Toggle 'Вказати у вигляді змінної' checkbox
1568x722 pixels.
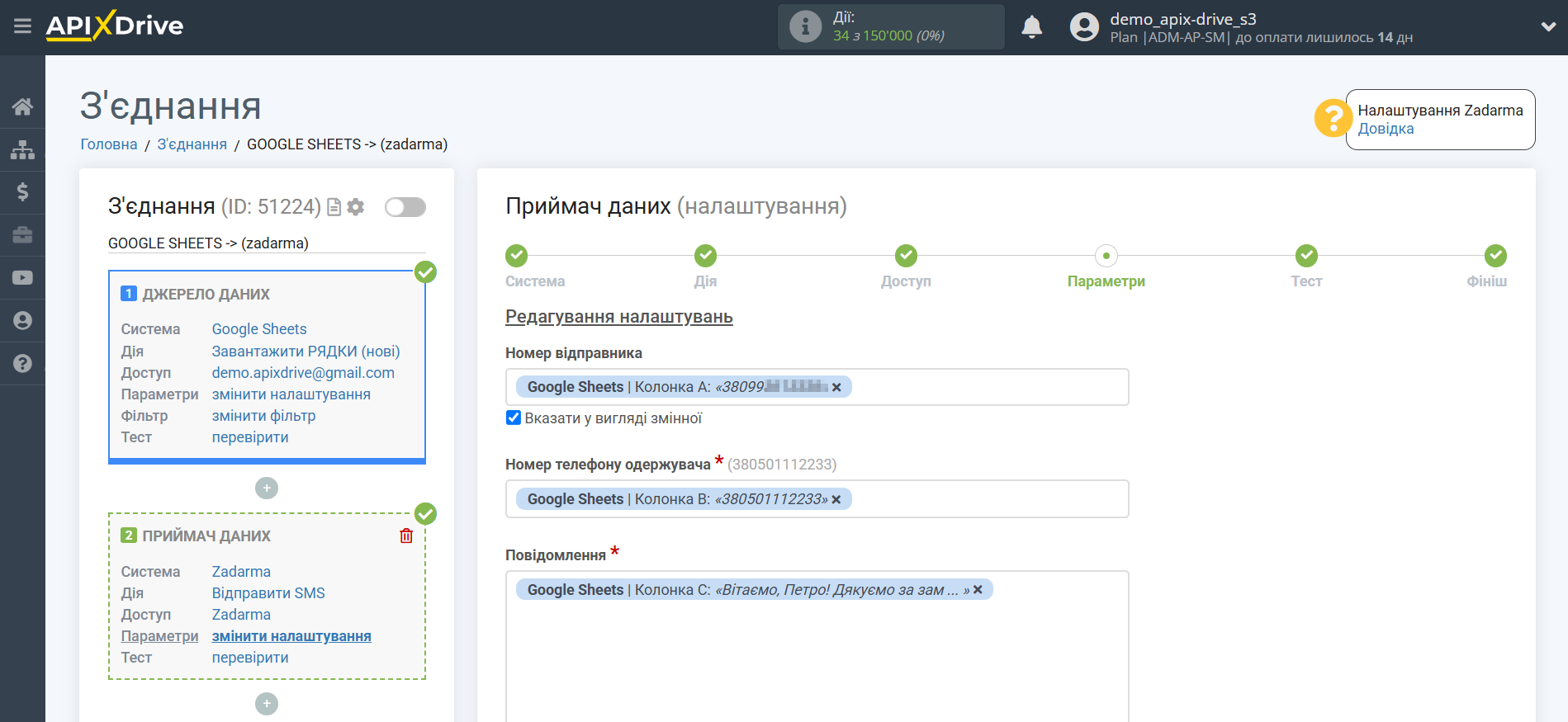pyautogui.click(x=514, y=418)
